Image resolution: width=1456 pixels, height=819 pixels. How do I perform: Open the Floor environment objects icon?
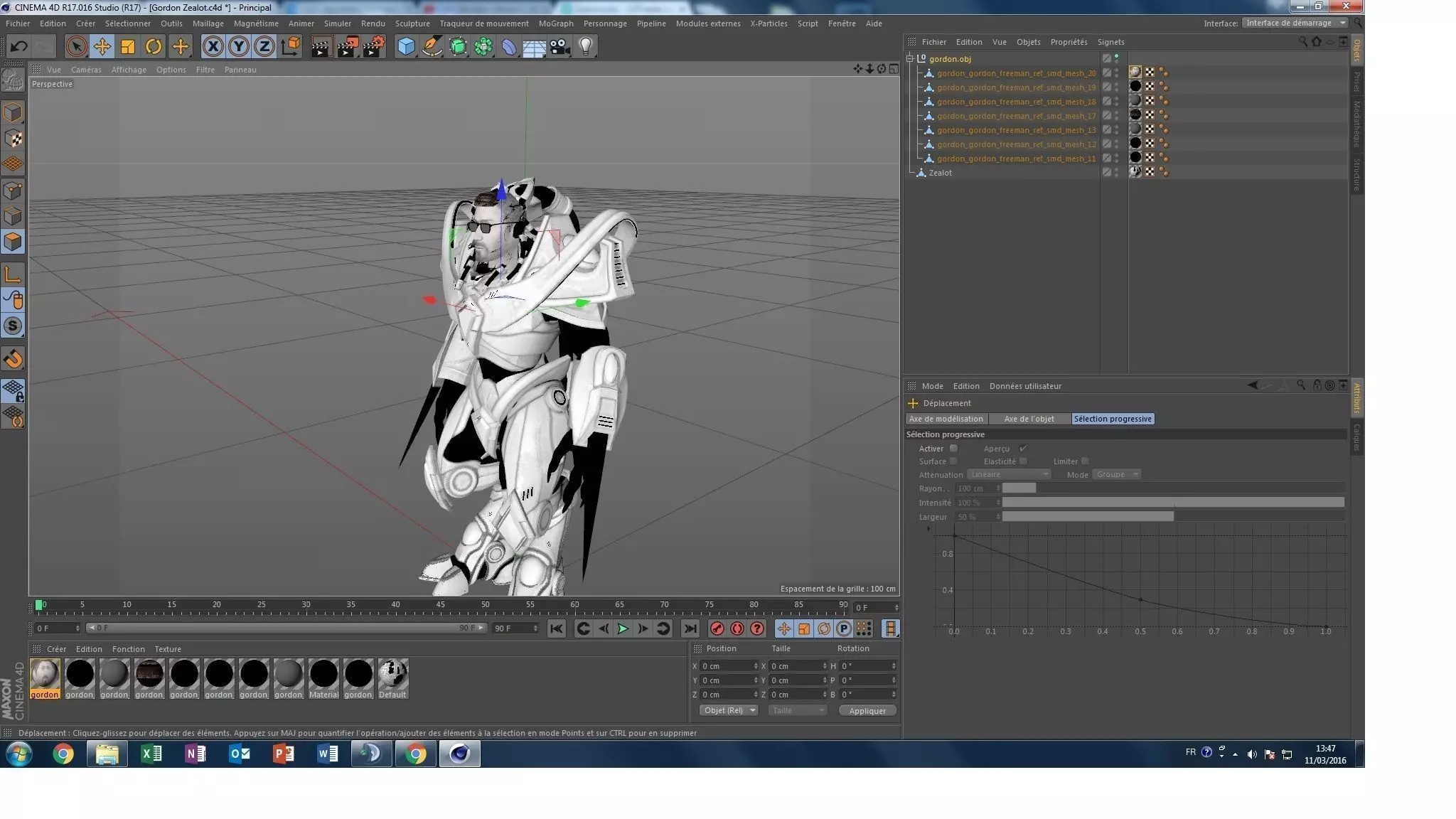(534, 47)
